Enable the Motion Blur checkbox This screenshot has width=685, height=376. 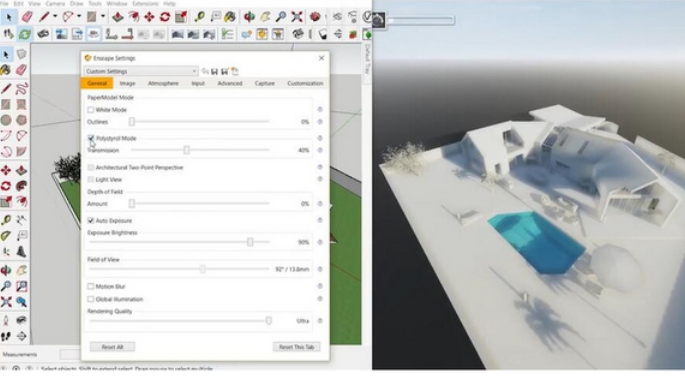point(90,286)
